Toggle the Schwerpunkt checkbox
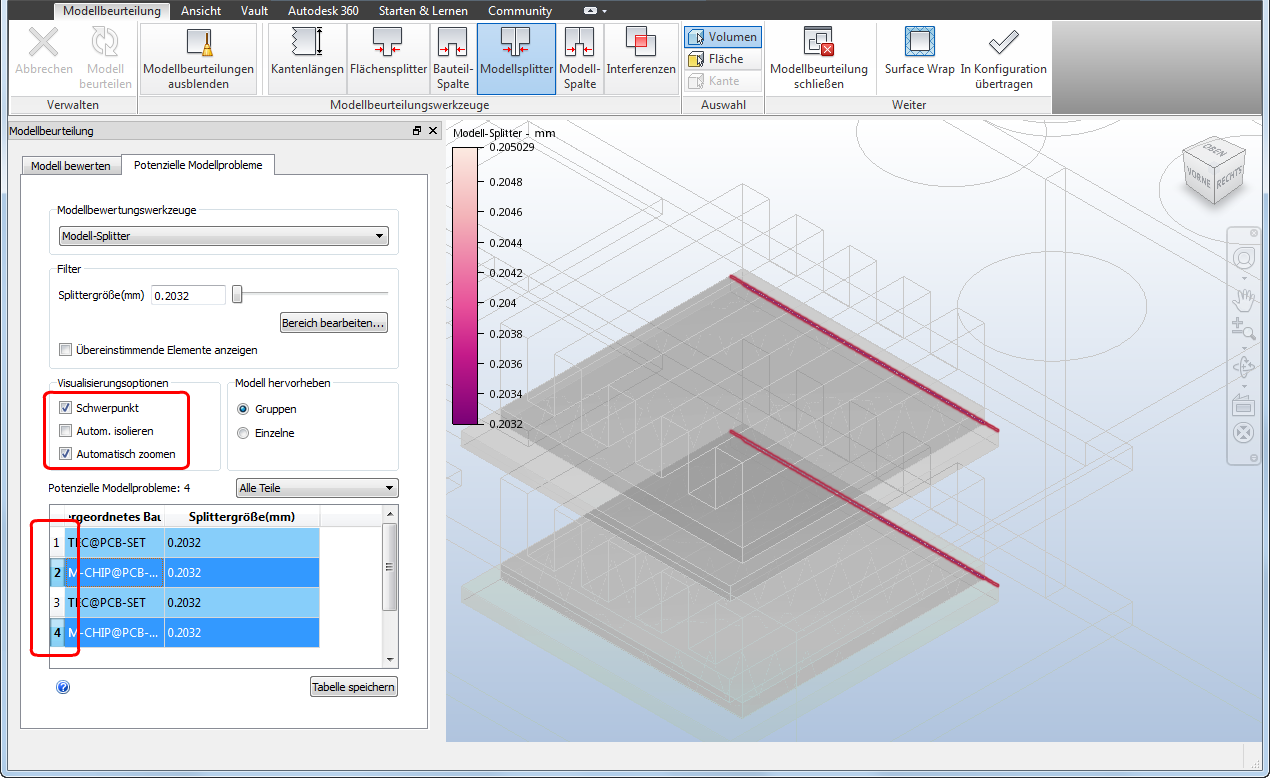Screen dimensions: 1270x778 click(66, 408)
